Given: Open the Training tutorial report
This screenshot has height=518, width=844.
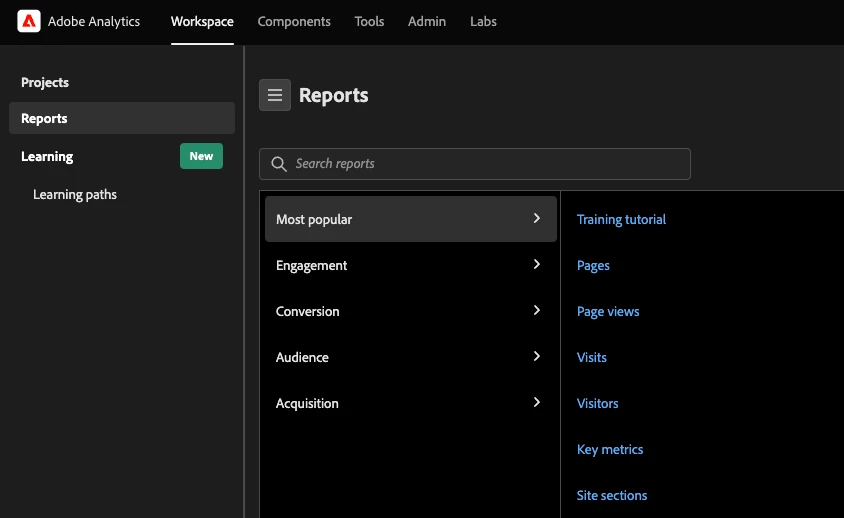Looking at the screenshot, I should 621,219.
